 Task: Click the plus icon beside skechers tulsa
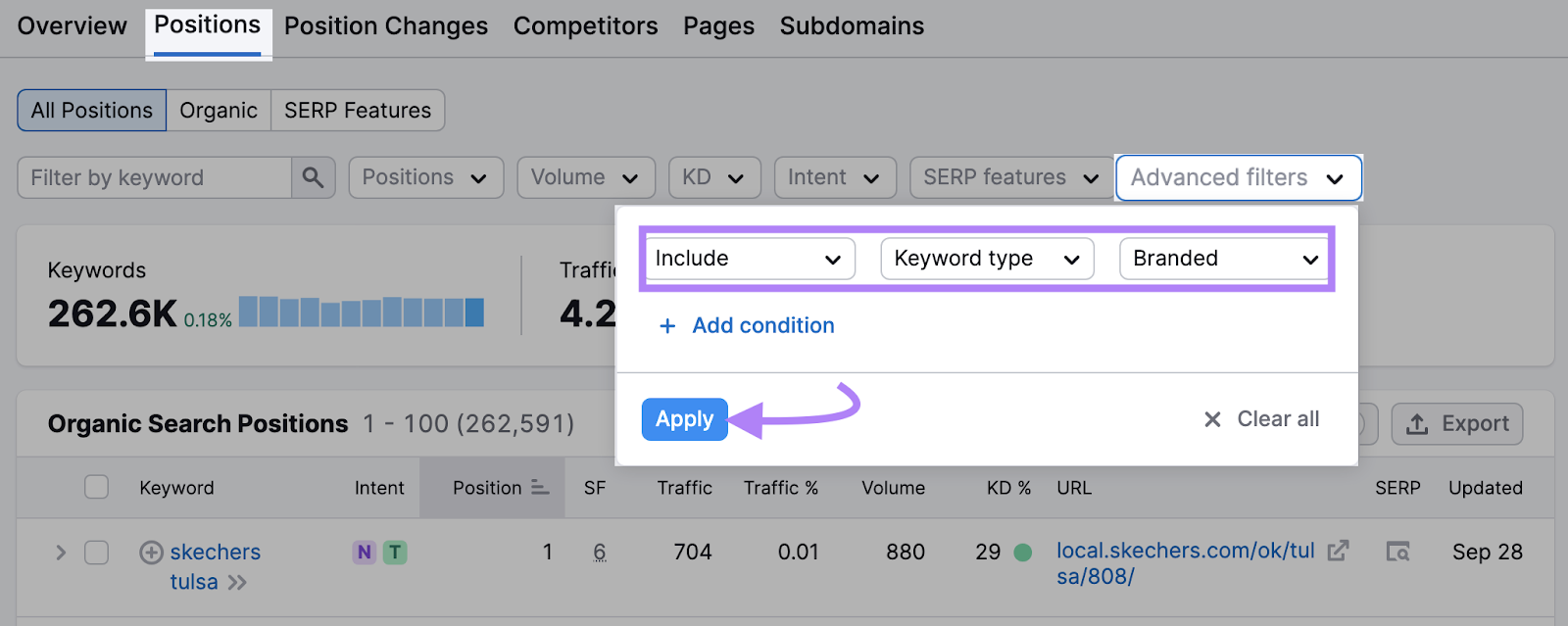151,553
